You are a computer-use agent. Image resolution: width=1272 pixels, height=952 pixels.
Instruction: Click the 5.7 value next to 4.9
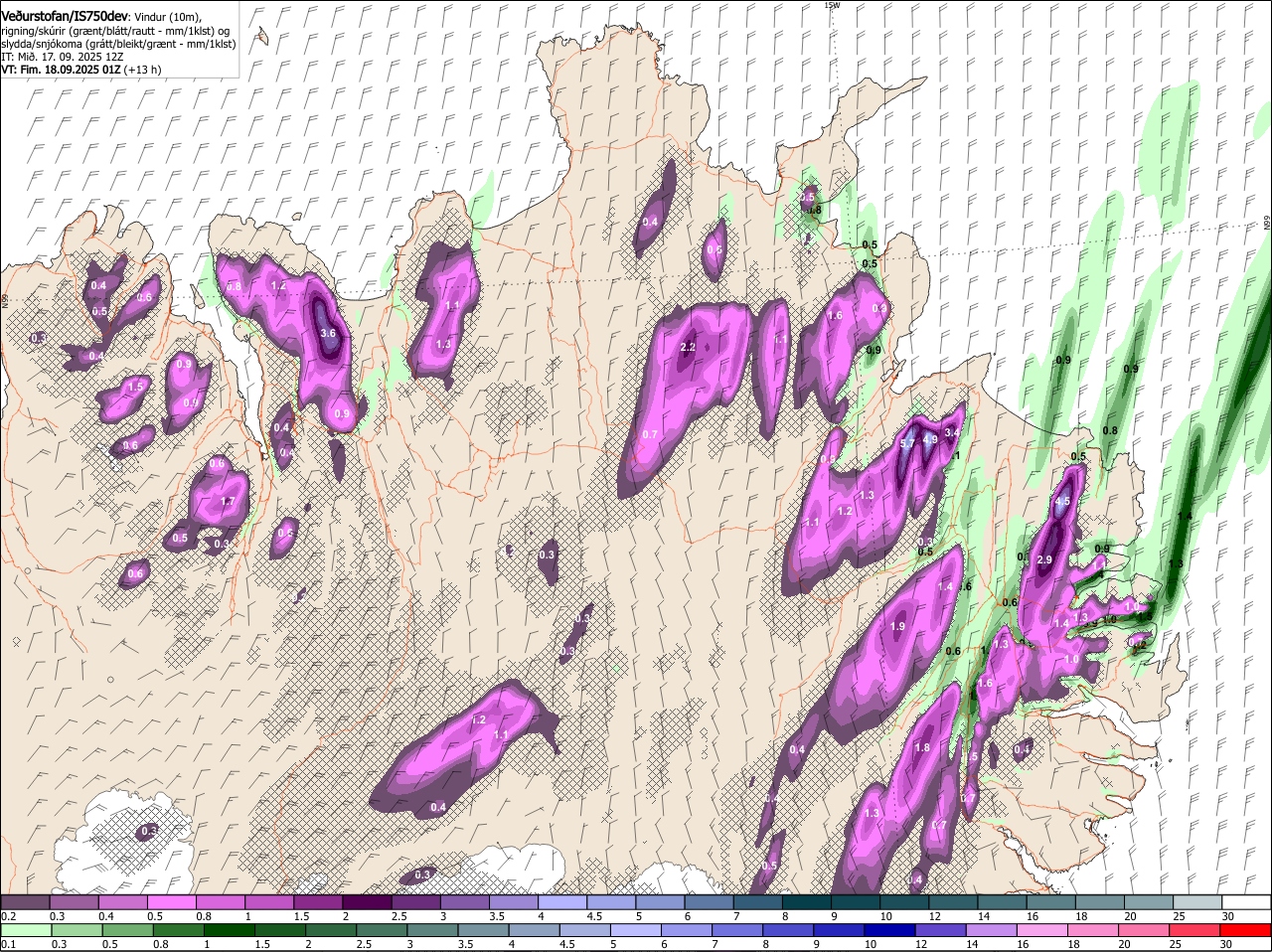(x=906, y=443)
